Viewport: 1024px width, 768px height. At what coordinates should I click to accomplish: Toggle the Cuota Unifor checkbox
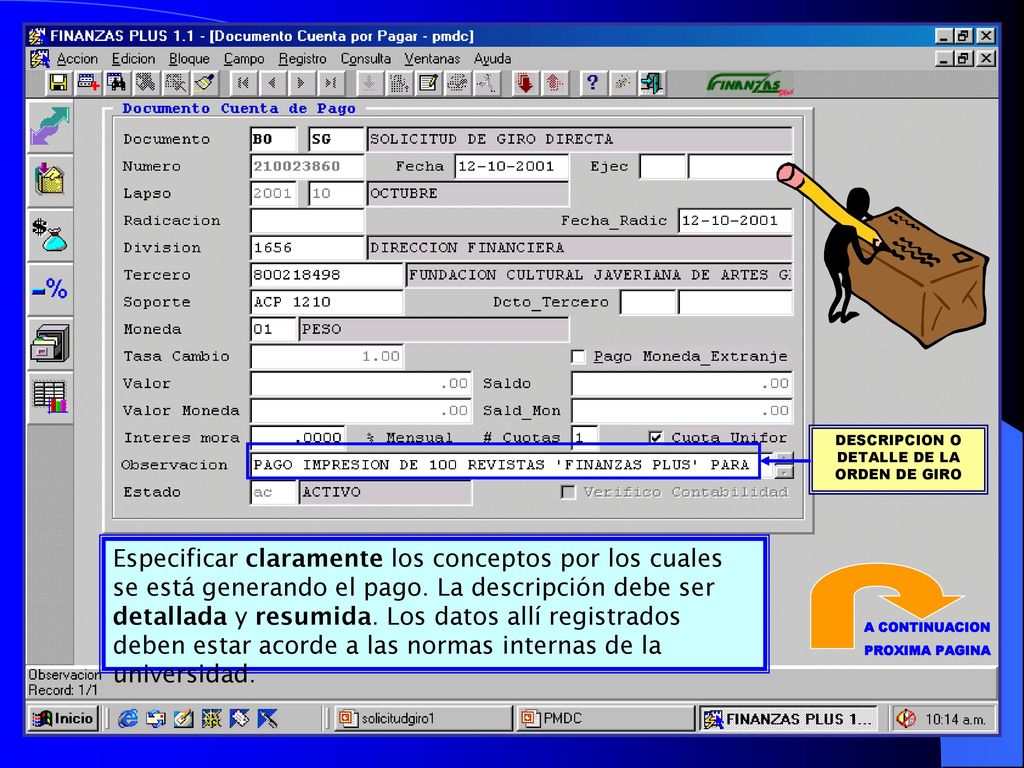click(x=656, y=437)
